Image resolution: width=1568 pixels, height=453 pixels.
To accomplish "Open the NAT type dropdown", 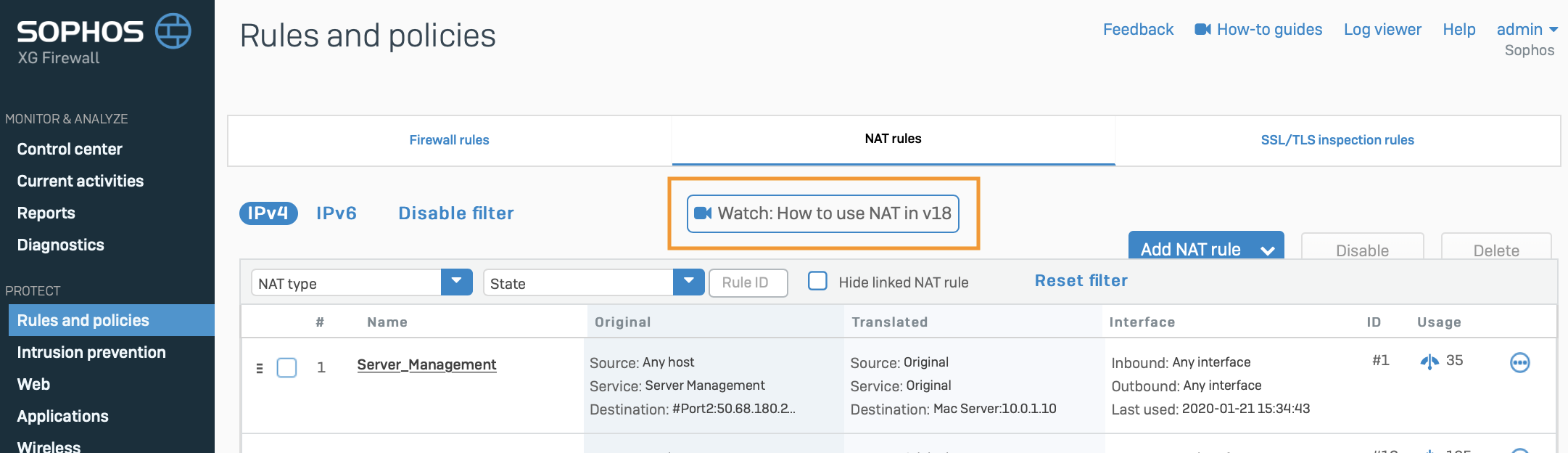I will pyautogui.click(x=456, y=282).
